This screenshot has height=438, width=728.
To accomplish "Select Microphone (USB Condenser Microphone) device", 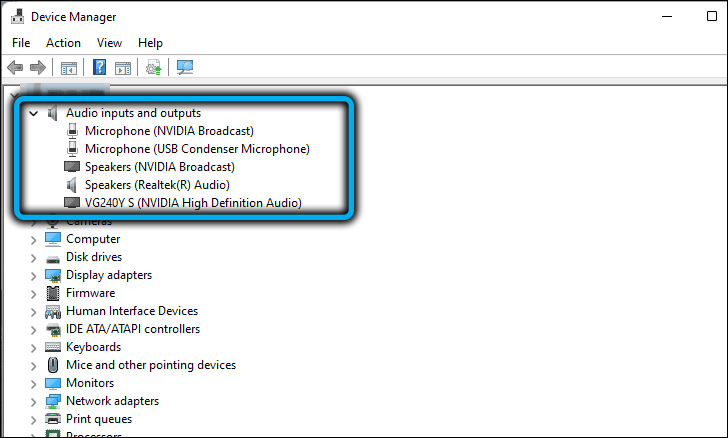I will pos(197,149).
